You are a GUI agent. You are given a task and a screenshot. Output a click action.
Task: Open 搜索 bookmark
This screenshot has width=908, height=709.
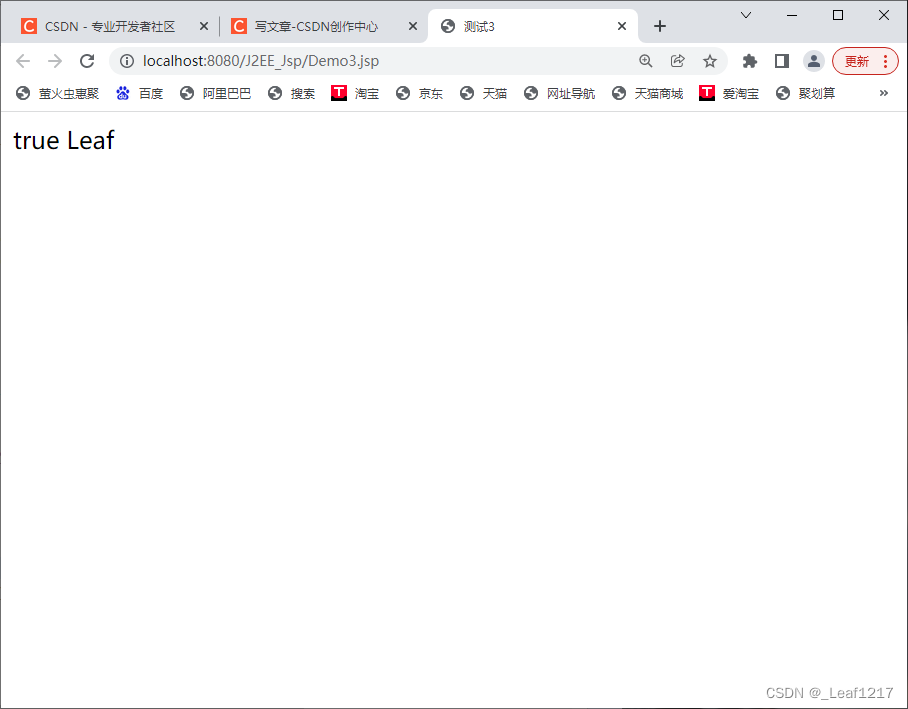291,93
